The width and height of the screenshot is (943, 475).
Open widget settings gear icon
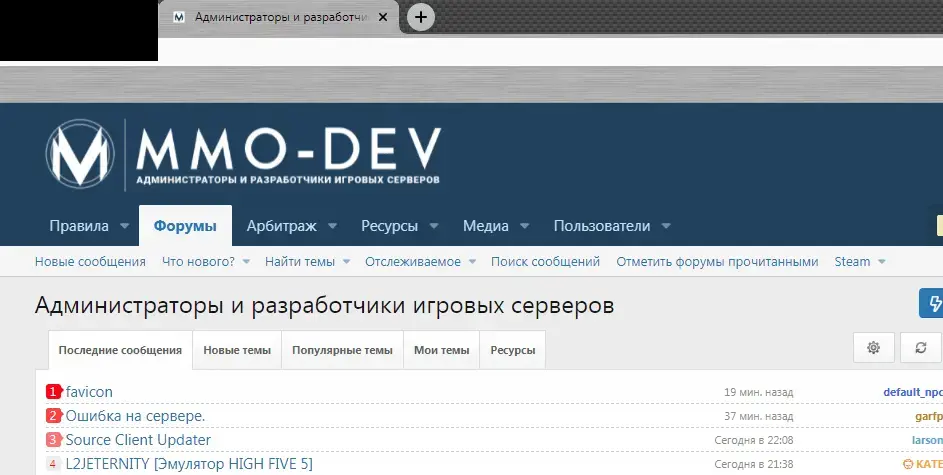pos(874,348)
